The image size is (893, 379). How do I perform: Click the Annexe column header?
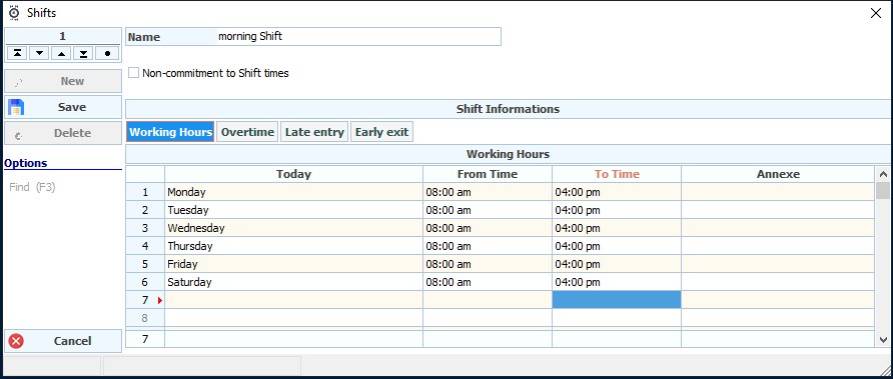point(778,174)
